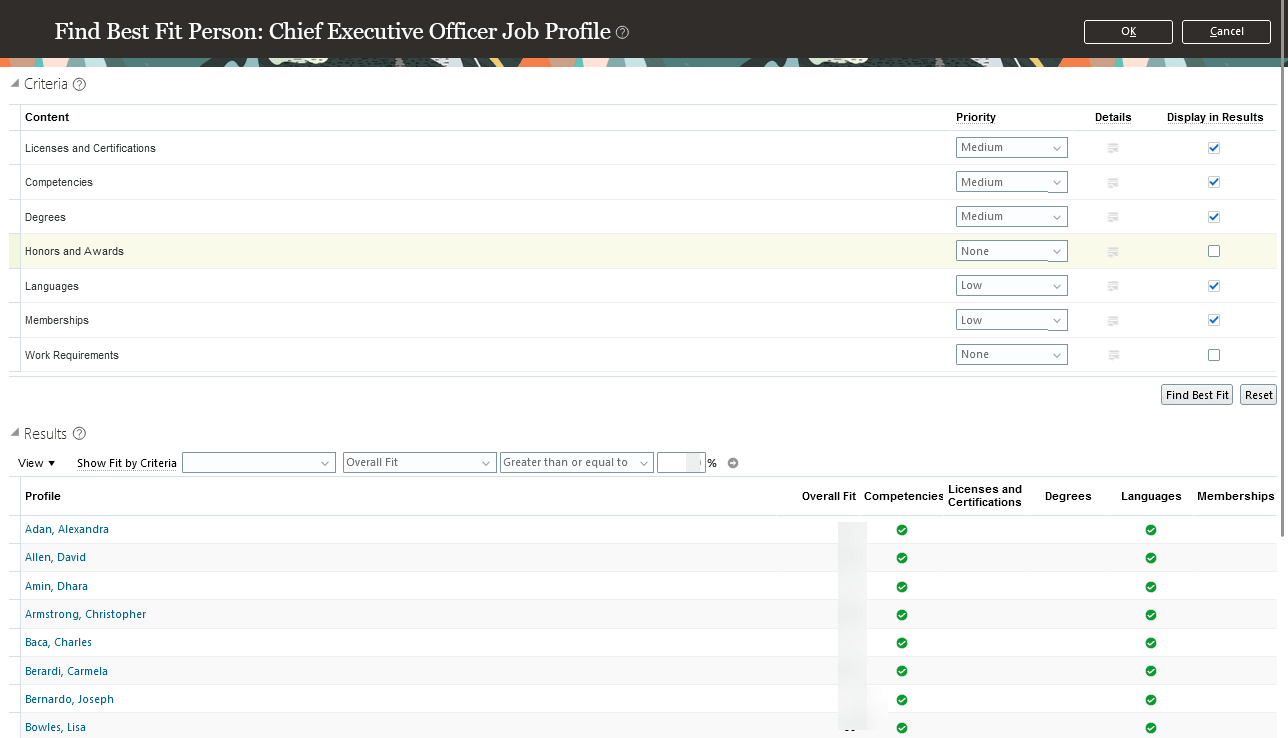The height and width of the screenshot is (738, 1288).
Task: Uncheck Display in Results for Licenses and Certifications
Action: click(1214, 148)
